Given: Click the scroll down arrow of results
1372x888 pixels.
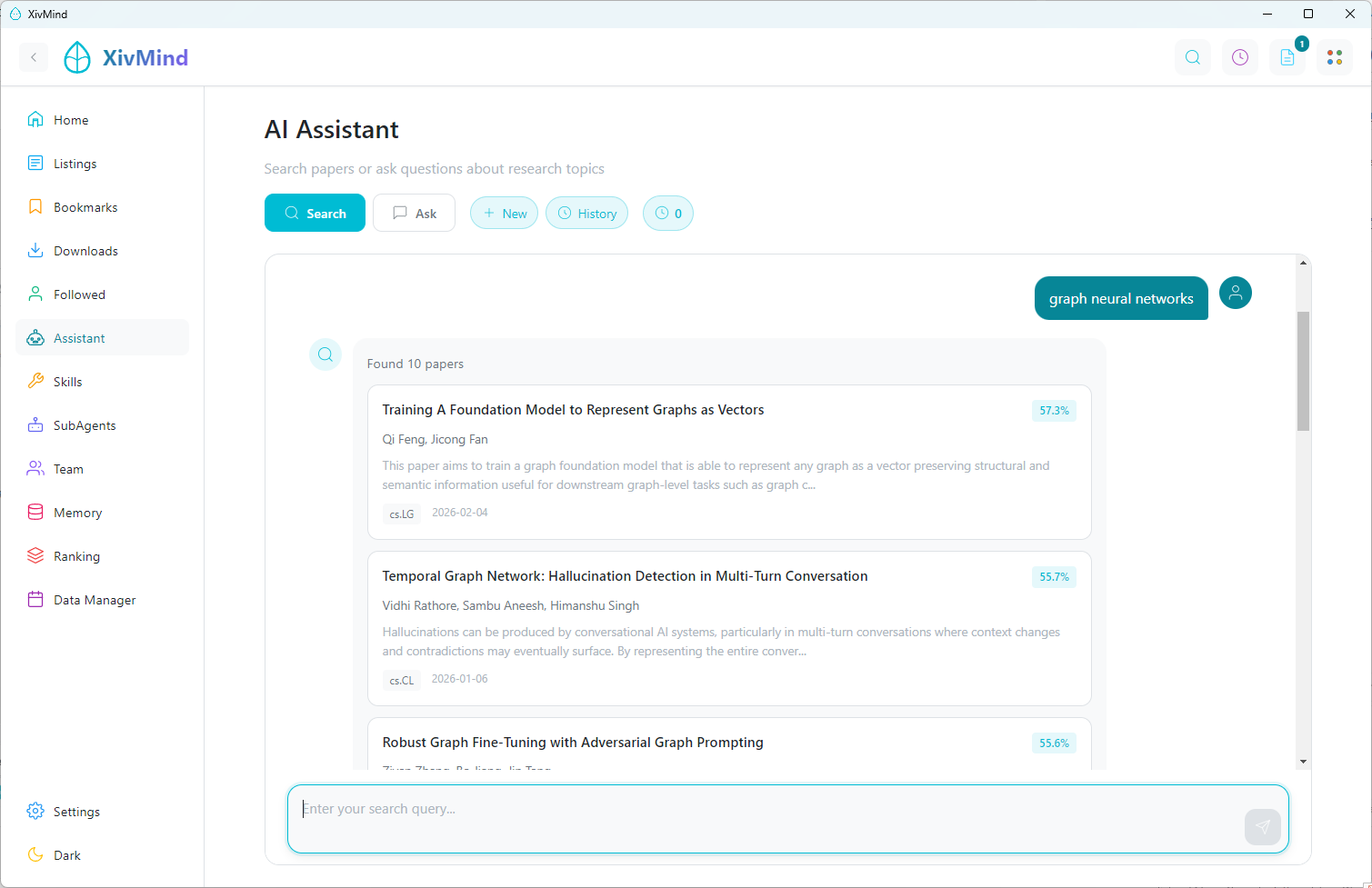Looking at the screenshot, I should tap(1303, 762).
